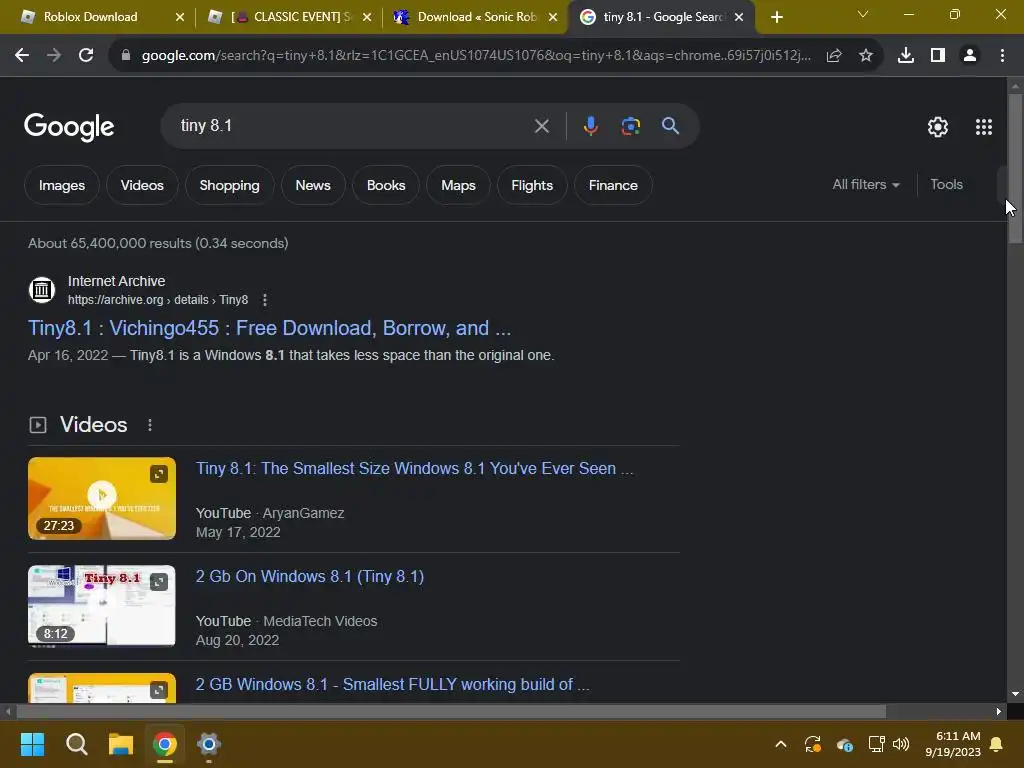This screenshot has width=1024, height=768.
Task: Open the Settings app in taskbar
Action: coord(208,744)
